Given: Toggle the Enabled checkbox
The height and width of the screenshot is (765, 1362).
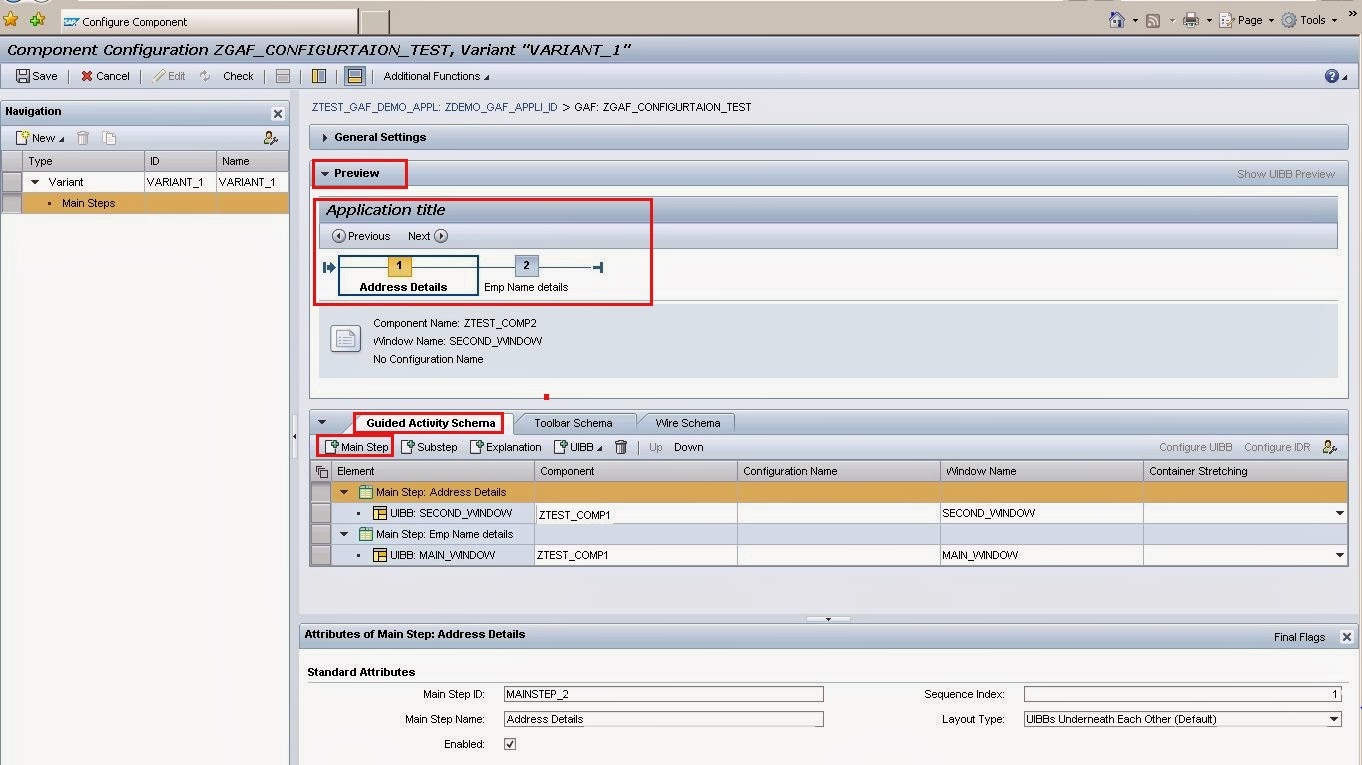Looking at the screenshot, I should (x=510, y=744).
